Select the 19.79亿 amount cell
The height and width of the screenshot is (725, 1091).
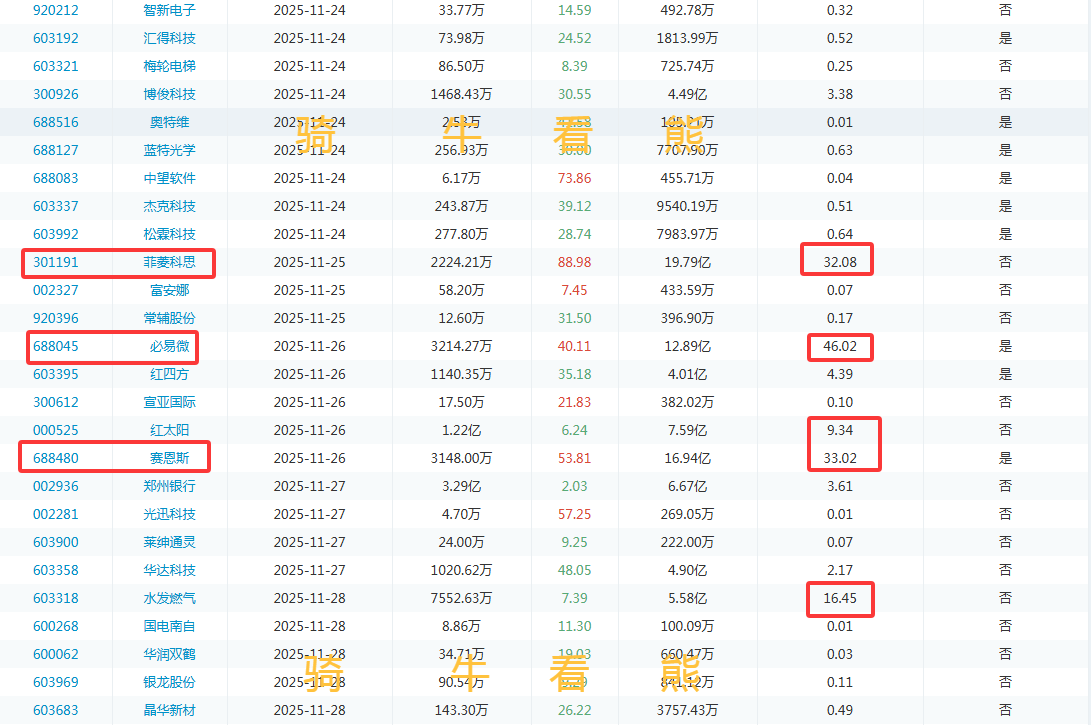[x=687, y=262]
